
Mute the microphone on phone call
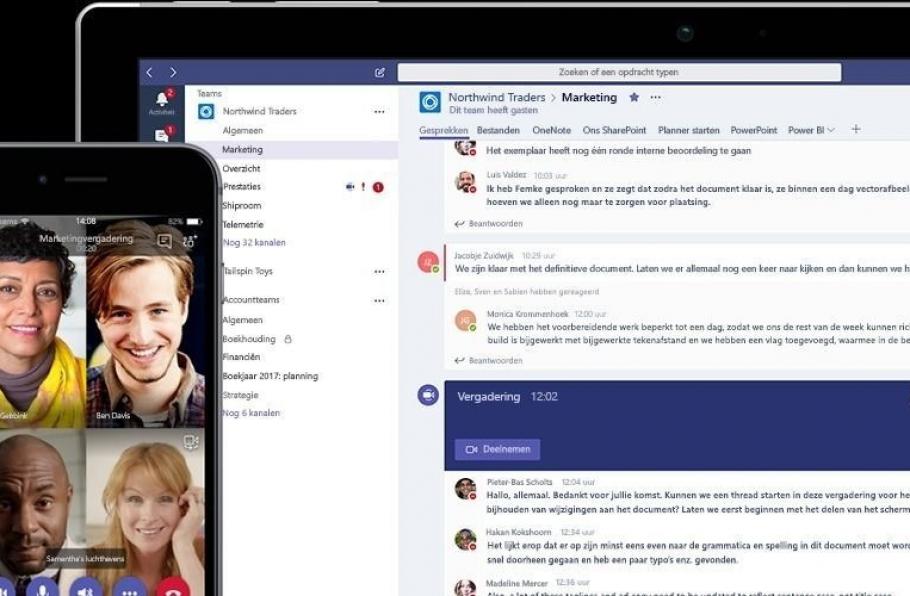click(x=42, y=588)
